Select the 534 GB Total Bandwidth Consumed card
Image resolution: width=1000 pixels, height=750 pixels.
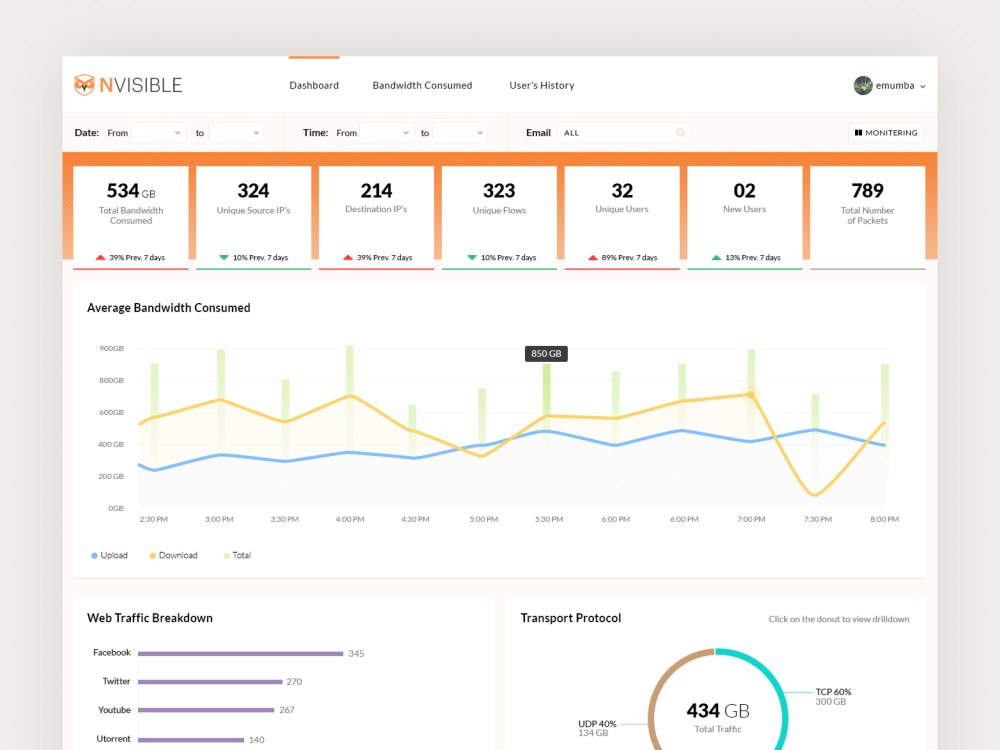click(x=131, y=217)
